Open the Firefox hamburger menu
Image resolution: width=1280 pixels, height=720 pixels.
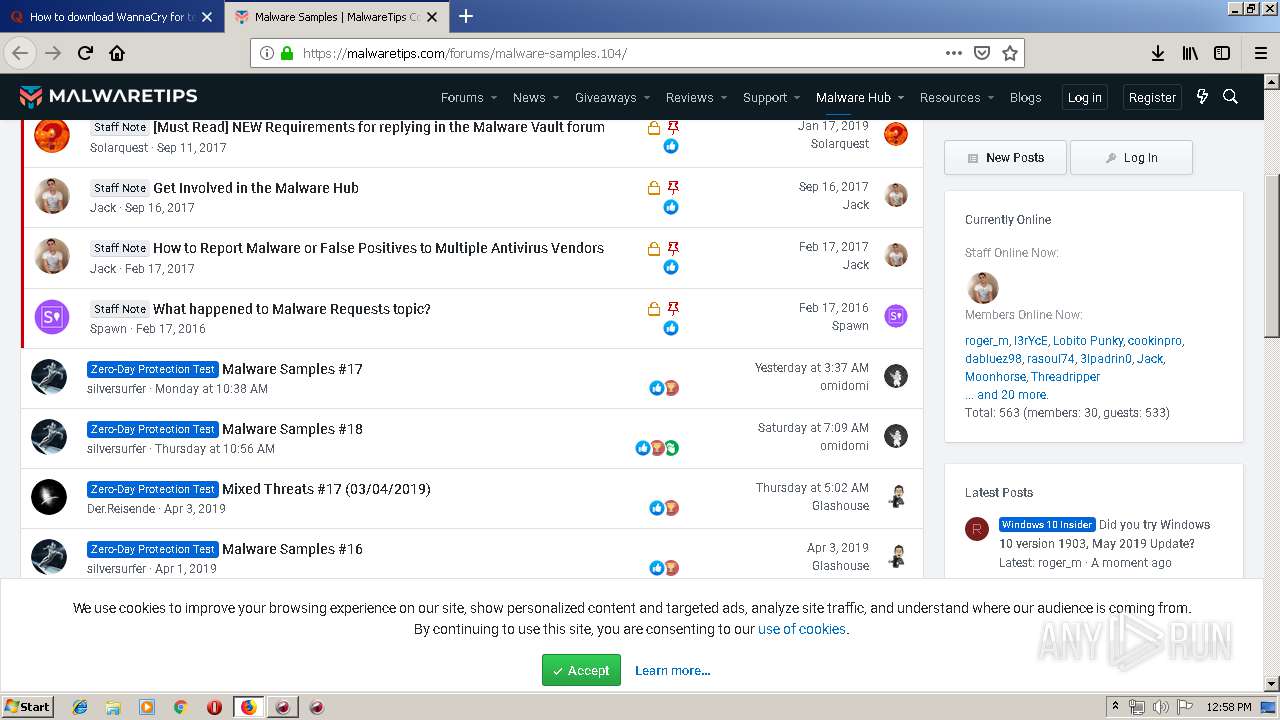[x=1260, y=53]
